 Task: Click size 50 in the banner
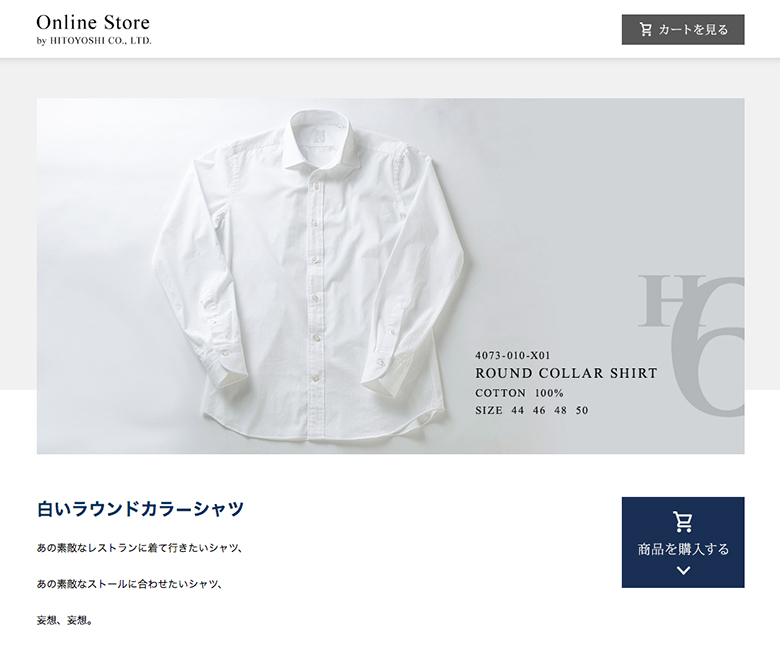582,411
